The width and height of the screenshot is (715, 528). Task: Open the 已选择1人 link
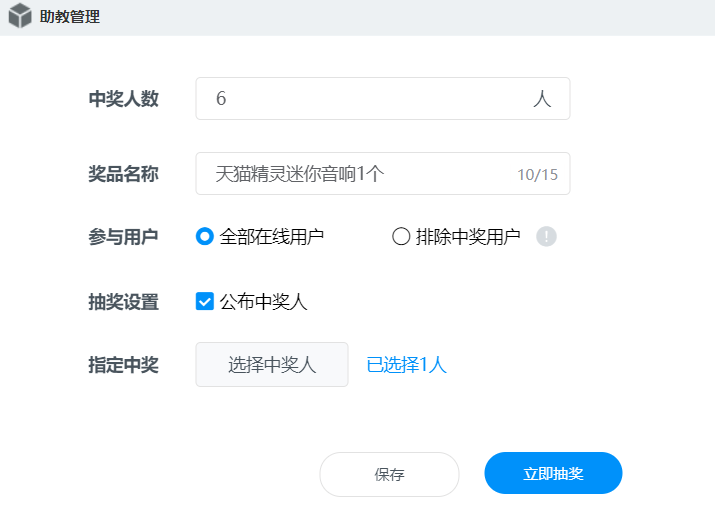click(x=406, y=365)
